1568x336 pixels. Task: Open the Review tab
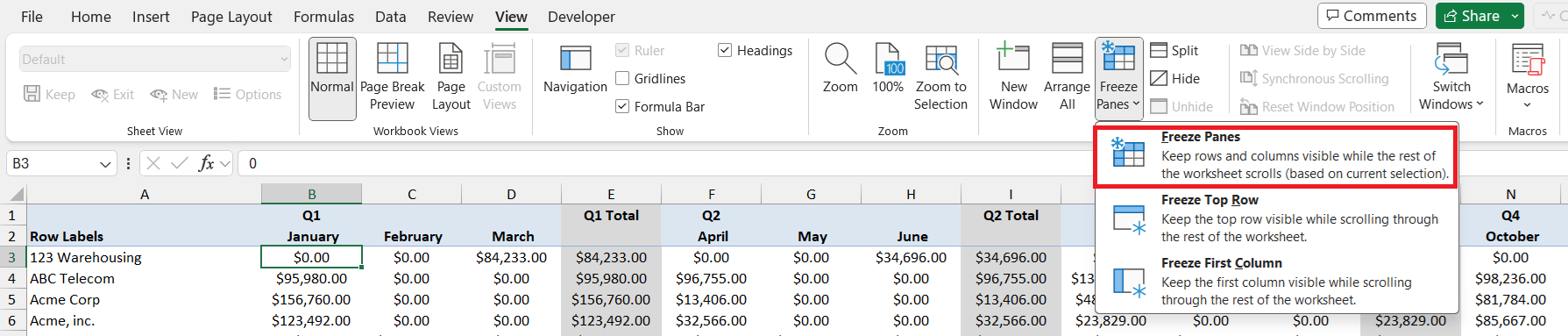point(451,17)
